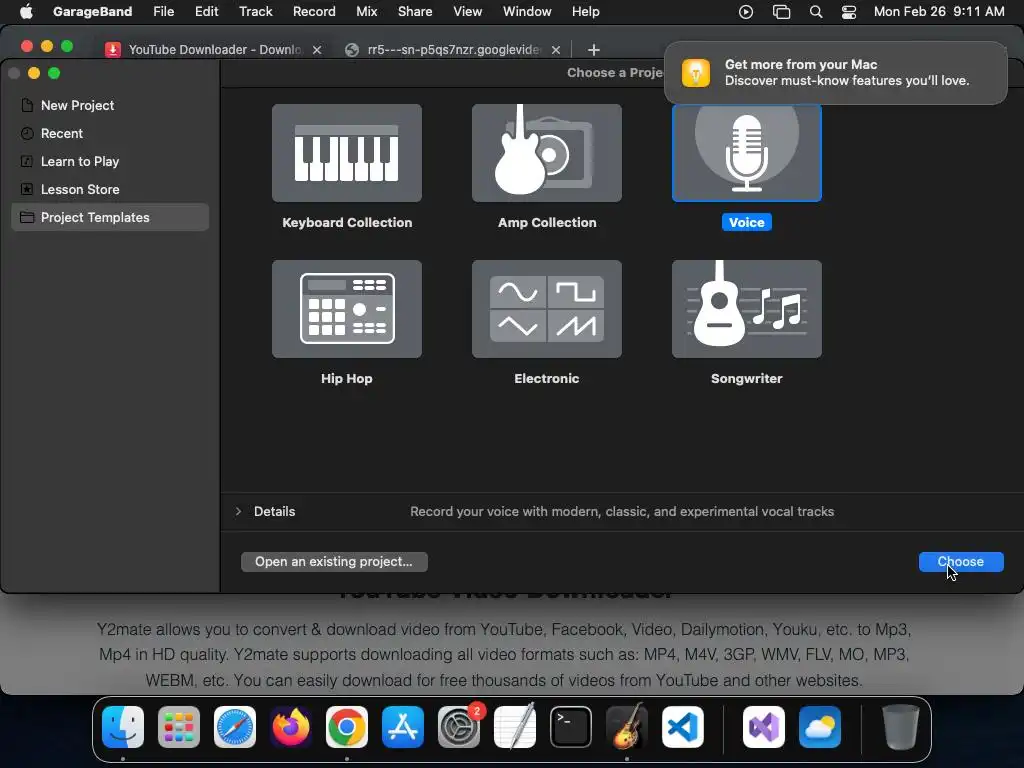Open the Share menu
This screenshot has width=1024, height=768.
[x=415, y=12]
